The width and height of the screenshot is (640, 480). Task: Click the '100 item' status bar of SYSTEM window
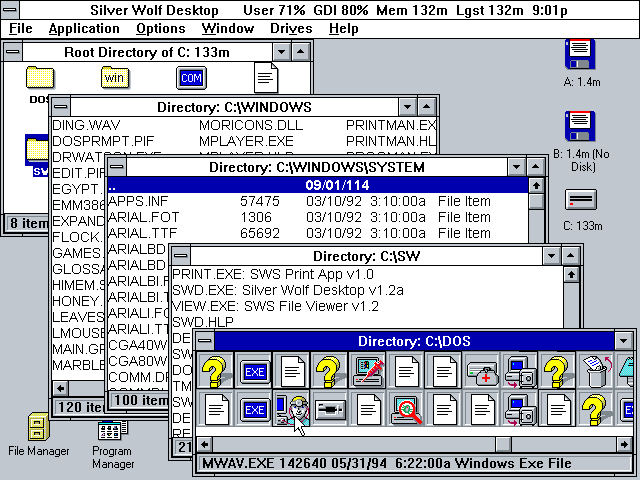[x=139, y=400]
